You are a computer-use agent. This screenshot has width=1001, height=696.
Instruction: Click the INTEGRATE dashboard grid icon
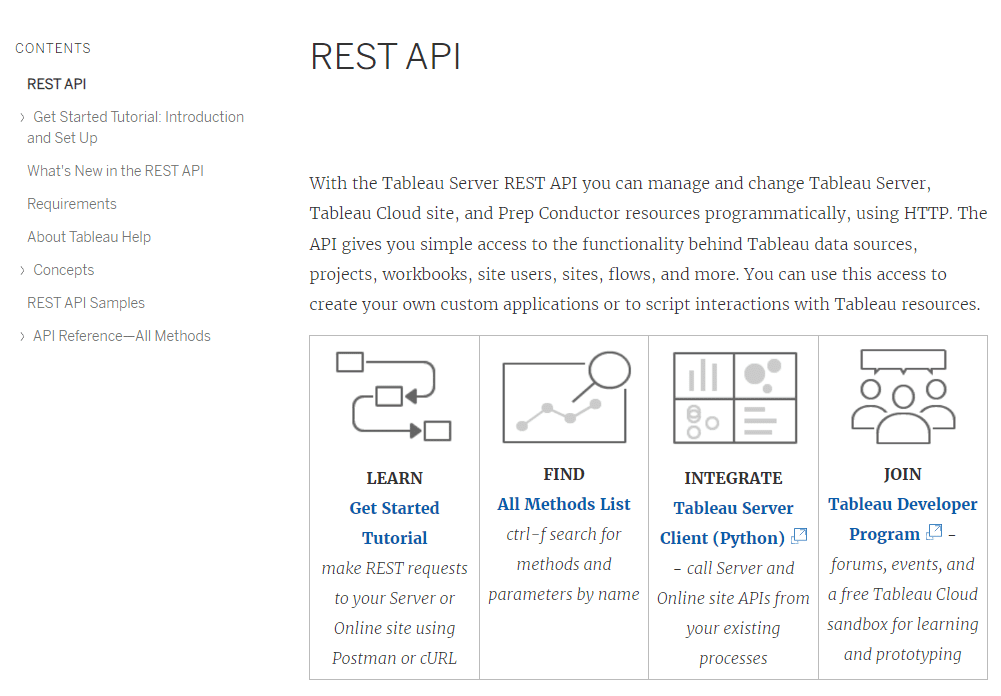pos(733,397)
